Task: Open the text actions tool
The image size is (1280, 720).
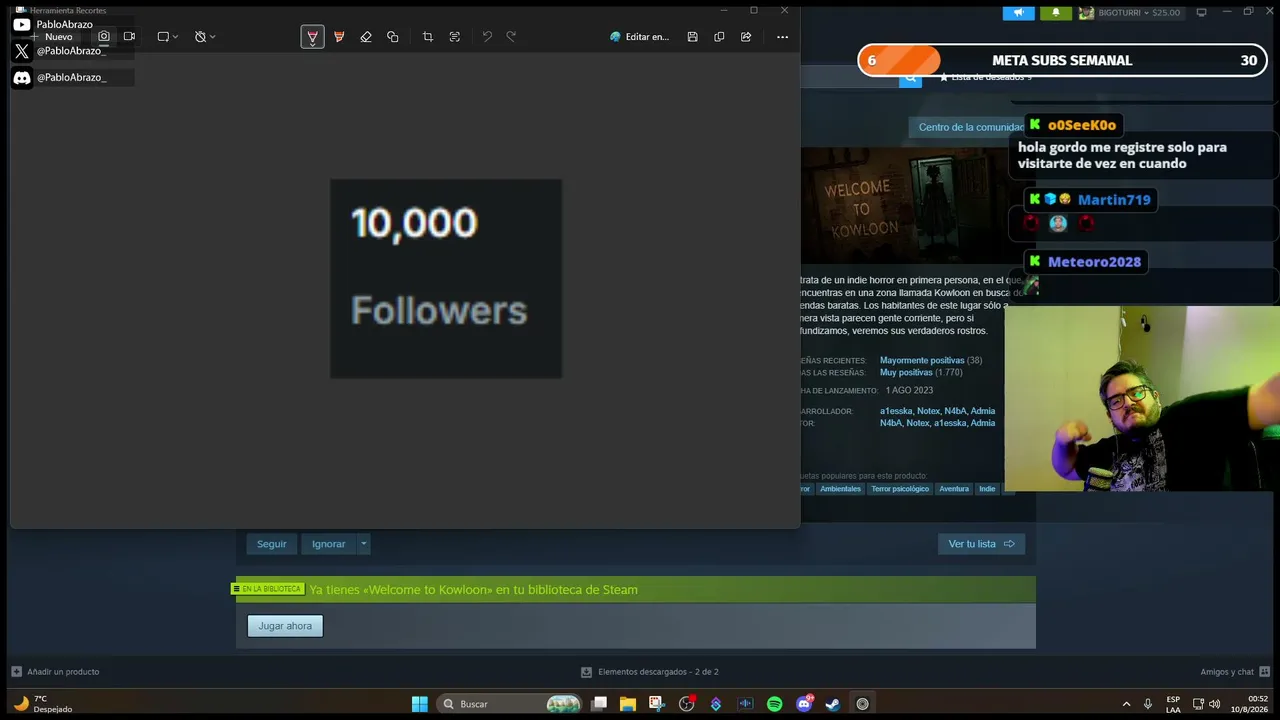Action: click(455, 37)
